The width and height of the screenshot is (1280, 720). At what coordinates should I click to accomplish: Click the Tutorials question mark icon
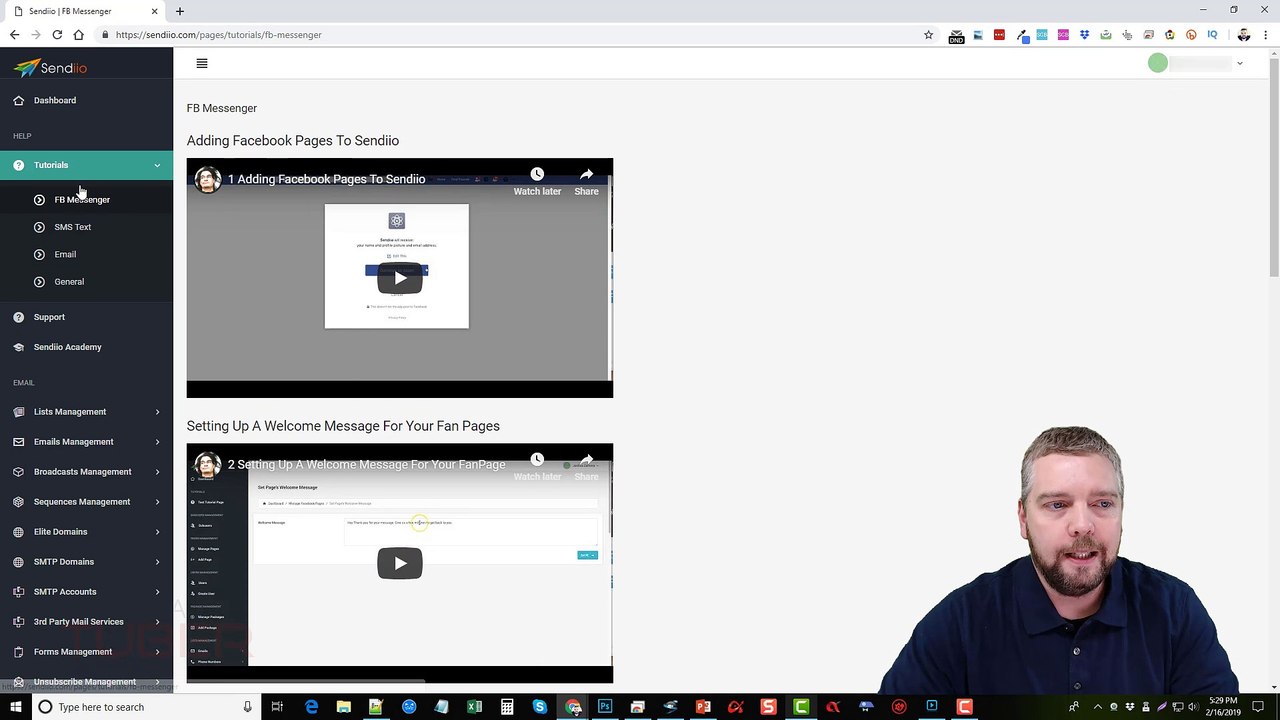[x=19, y=165]
